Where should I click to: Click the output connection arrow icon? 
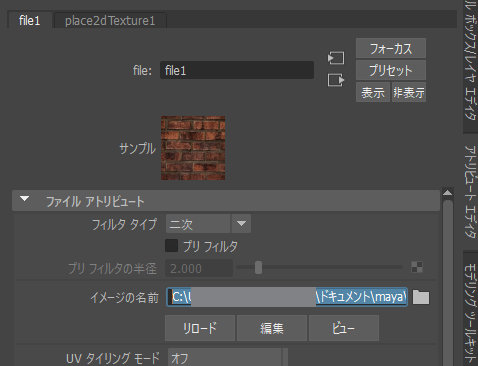(x=336, y=80)
